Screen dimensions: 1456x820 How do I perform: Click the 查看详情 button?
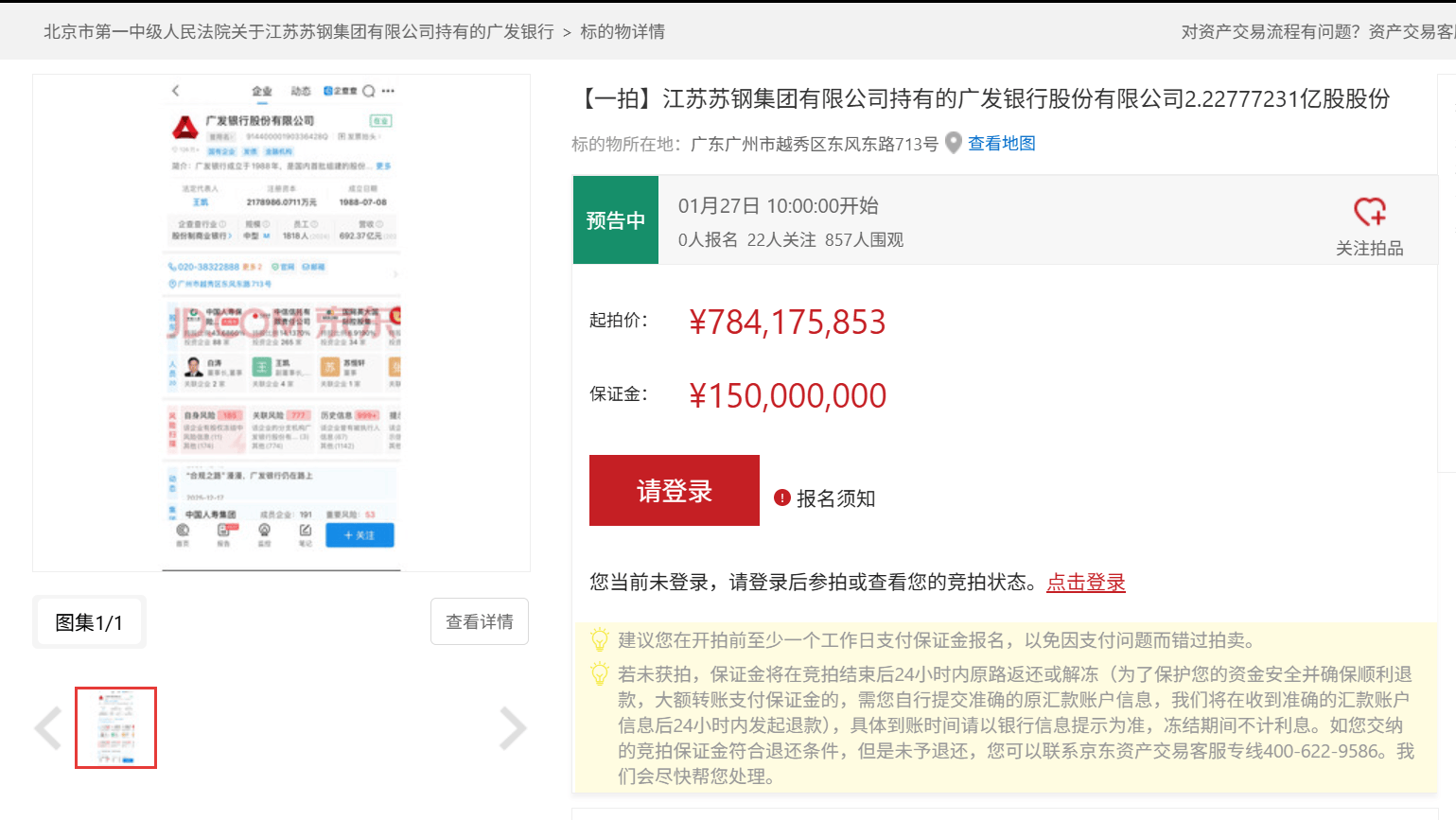[x=479, y=621]
